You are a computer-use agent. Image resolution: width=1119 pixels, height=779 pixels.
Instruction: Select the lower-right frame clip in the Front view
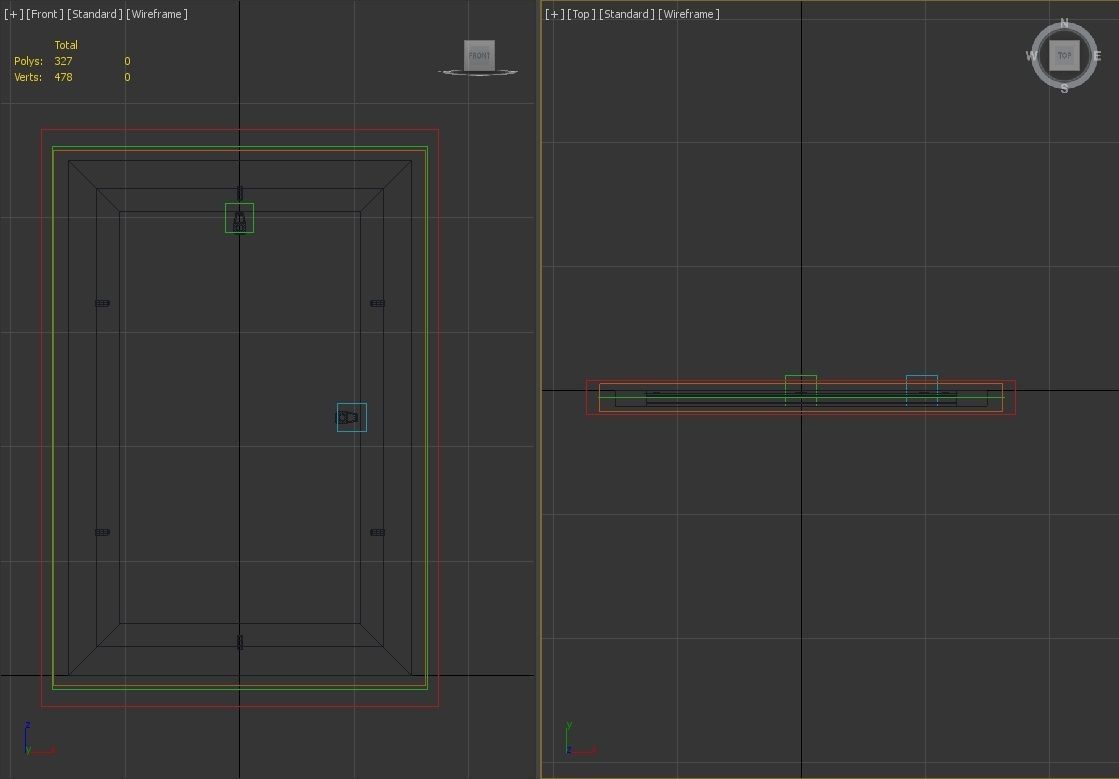pos(378,532)
